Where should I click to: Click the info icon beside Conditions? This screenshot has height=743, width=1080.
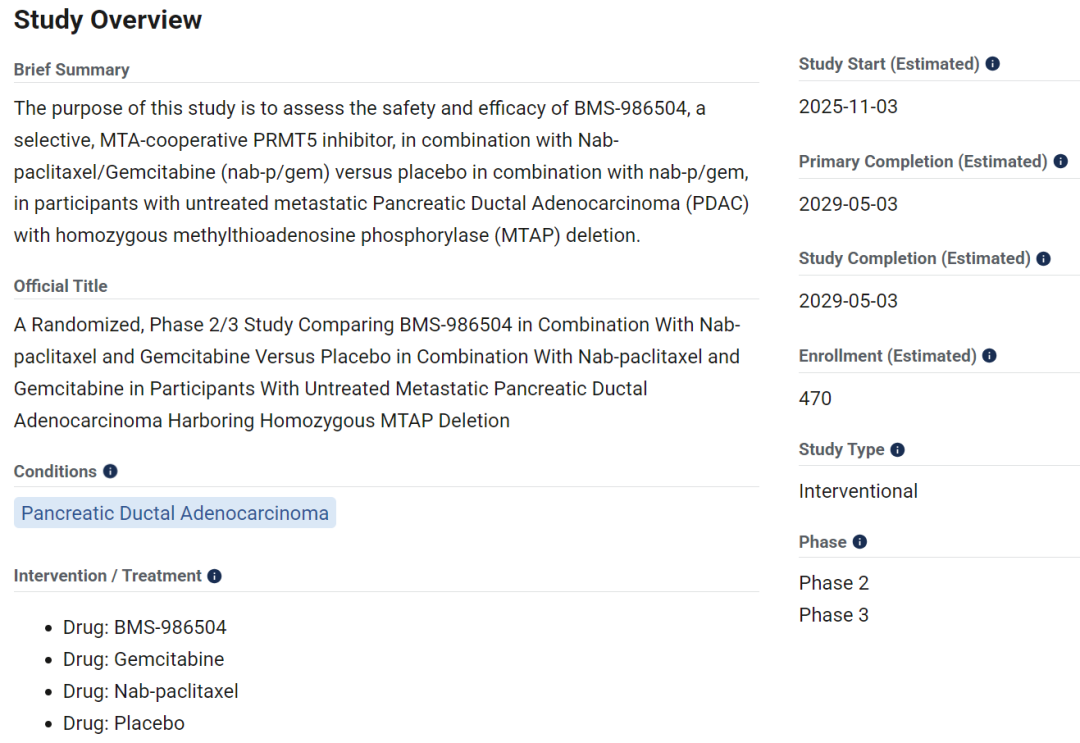pyautogui.click(x=110, y=471)
